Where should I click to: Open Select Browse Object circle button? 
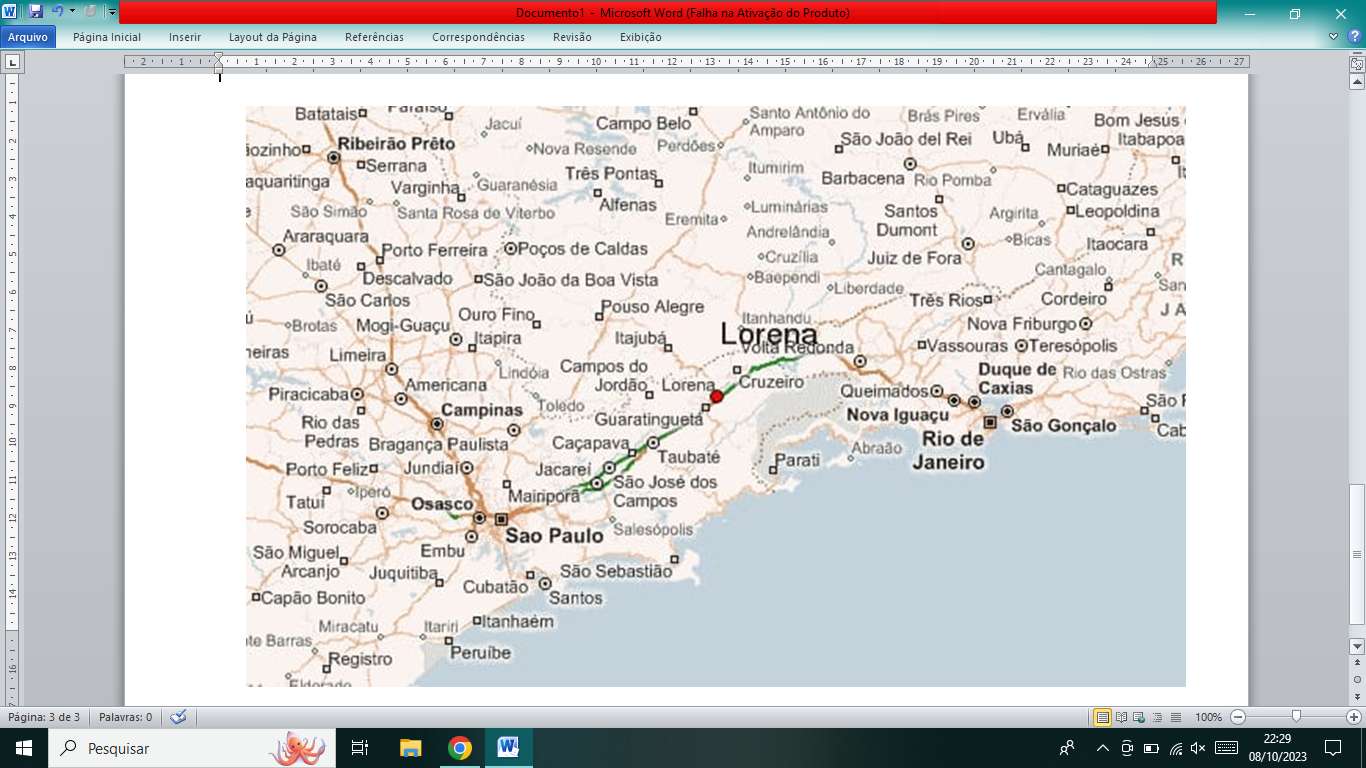tap(1357, 679)
